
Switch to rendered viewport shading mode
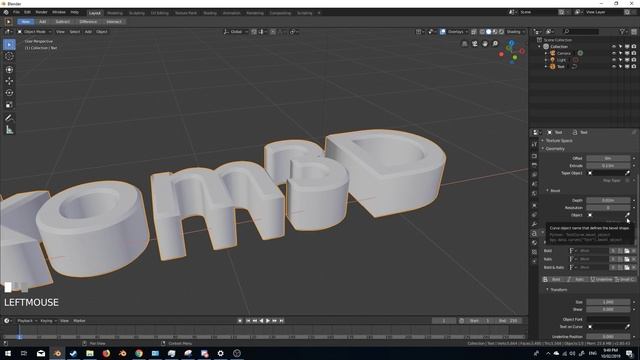click(x=501, y=31)
